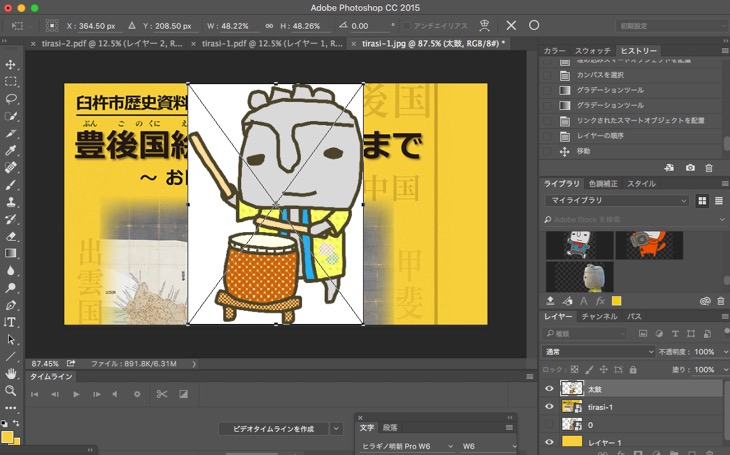Select the orange camera character library thumbnail
The width and height of the screenshot is (730, 455).
pos(648,245)
